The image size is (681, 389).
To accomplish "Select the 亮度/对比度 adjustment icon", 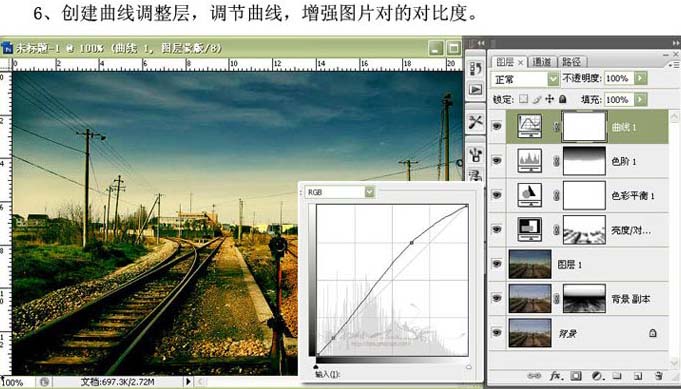I will tap(530, 230).
